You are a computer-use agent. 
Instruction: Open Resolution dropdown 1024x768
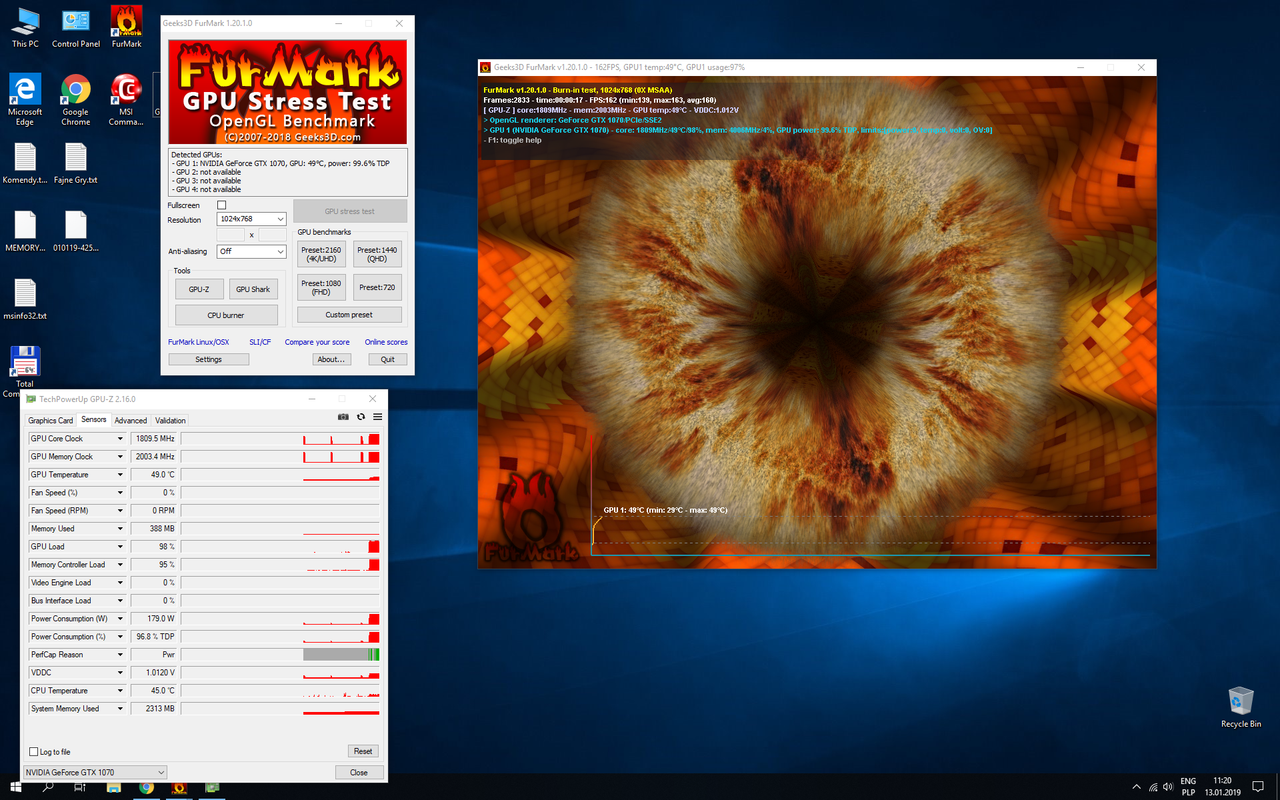click(x=252, y=219)
